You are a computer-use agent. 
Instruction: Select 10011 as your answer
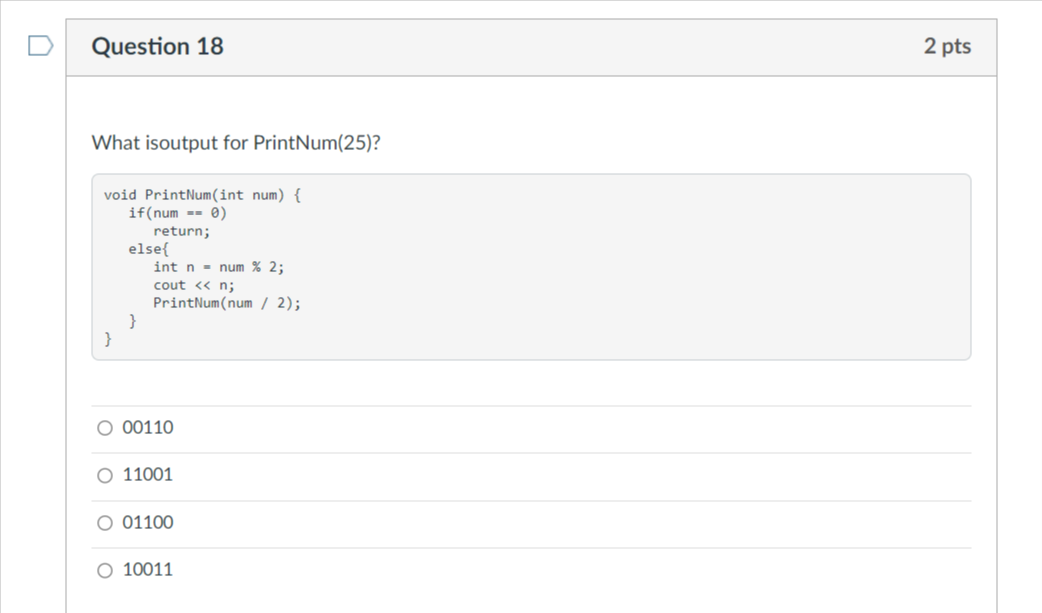[x=104, y=569]
